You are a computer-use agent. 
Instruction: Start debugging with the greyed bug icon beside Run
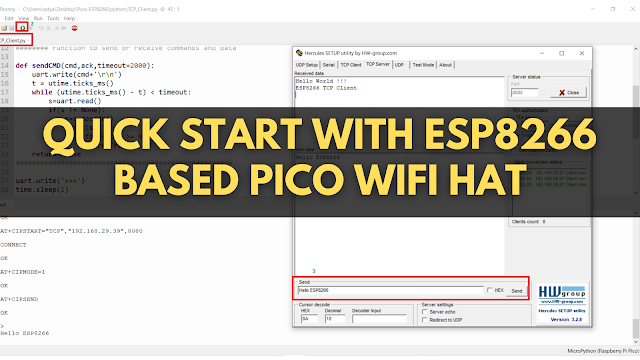coord(31,29)
